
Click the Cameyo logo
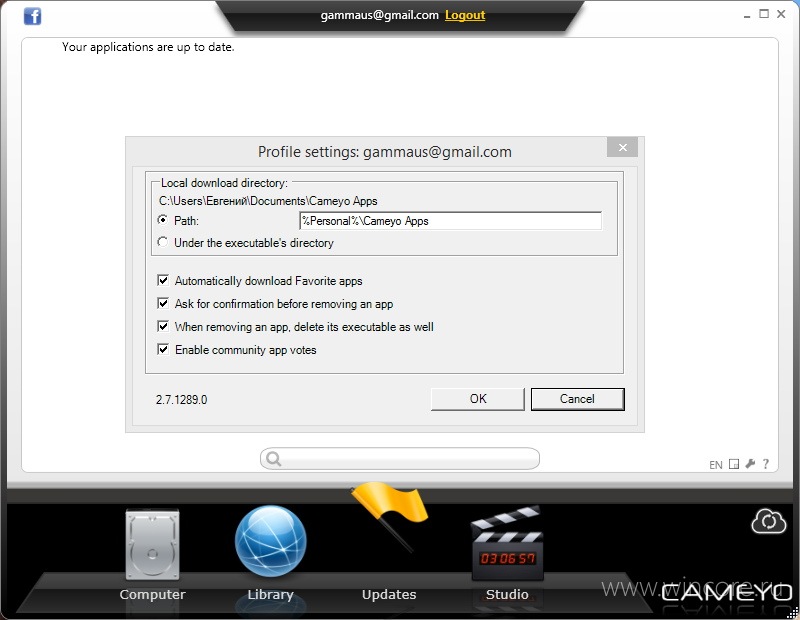click(x=728, y=592)
